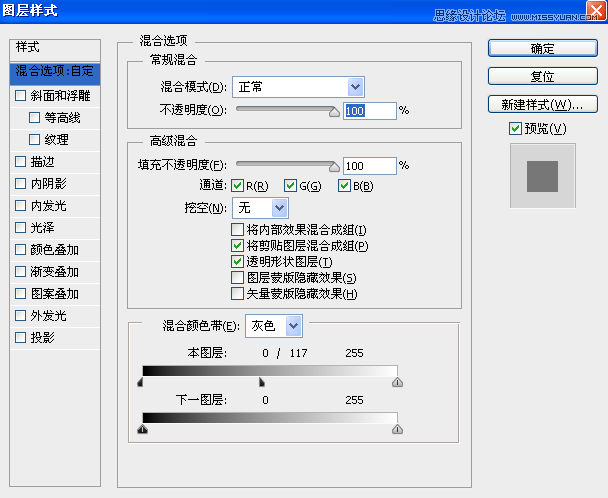Image resolution: width=608 pixels, height=498 pixels.
Task: Click the 本图层 gradient bar
Action: 270,371
